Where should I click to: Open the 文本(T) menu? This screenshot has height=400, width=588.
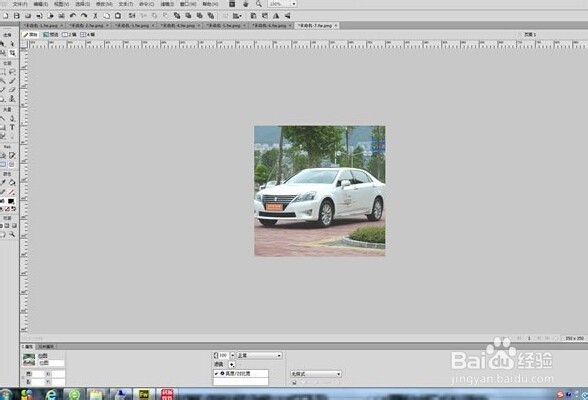point(126,4)
